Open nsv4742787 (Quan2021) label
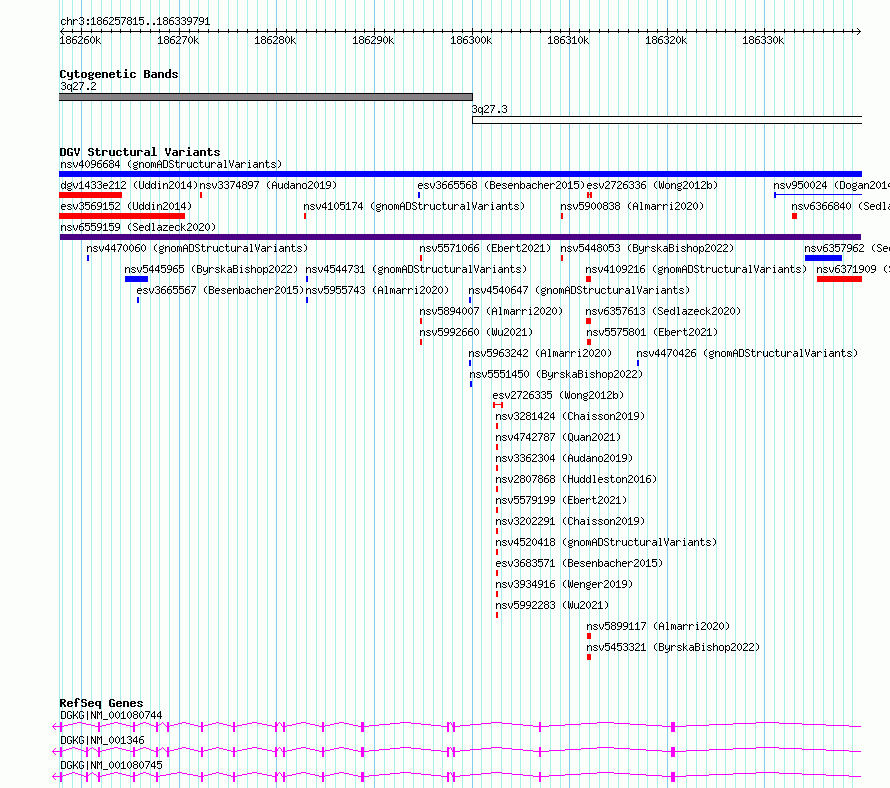Image resolution: width=890 pixels, height=788 pixels. point(558,438)
